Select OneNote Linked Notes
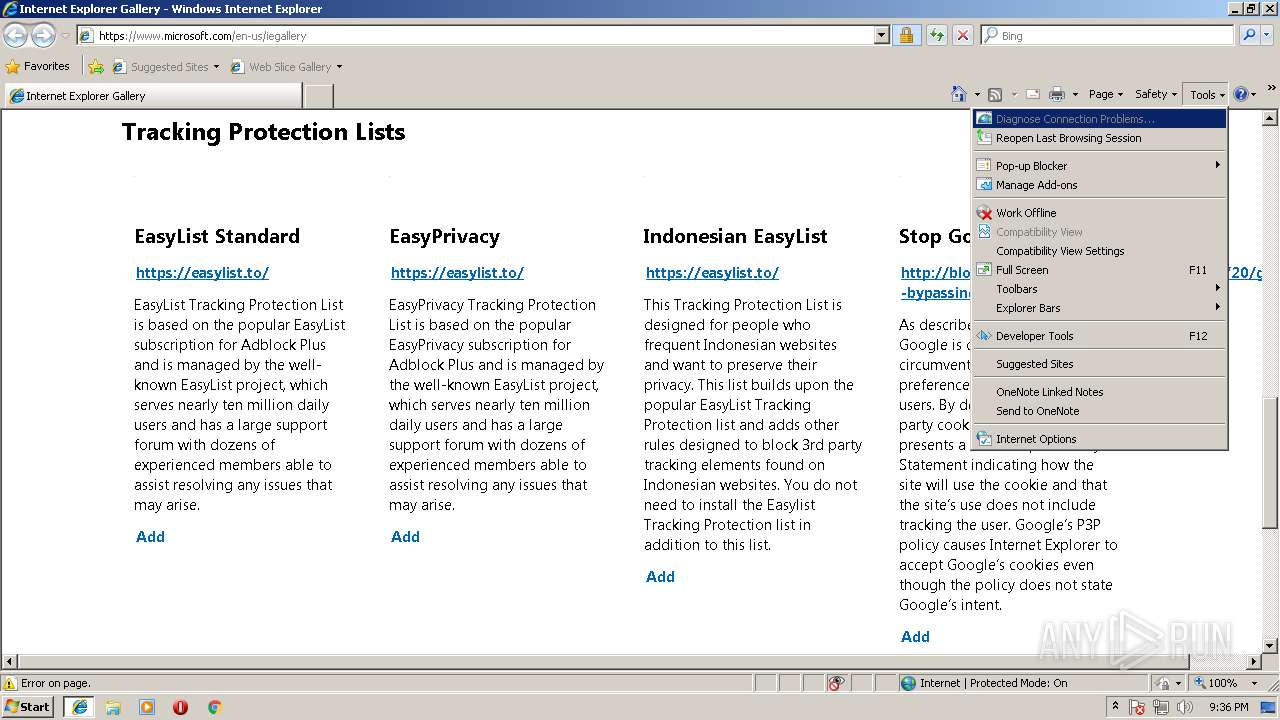 click(1100, 392)
